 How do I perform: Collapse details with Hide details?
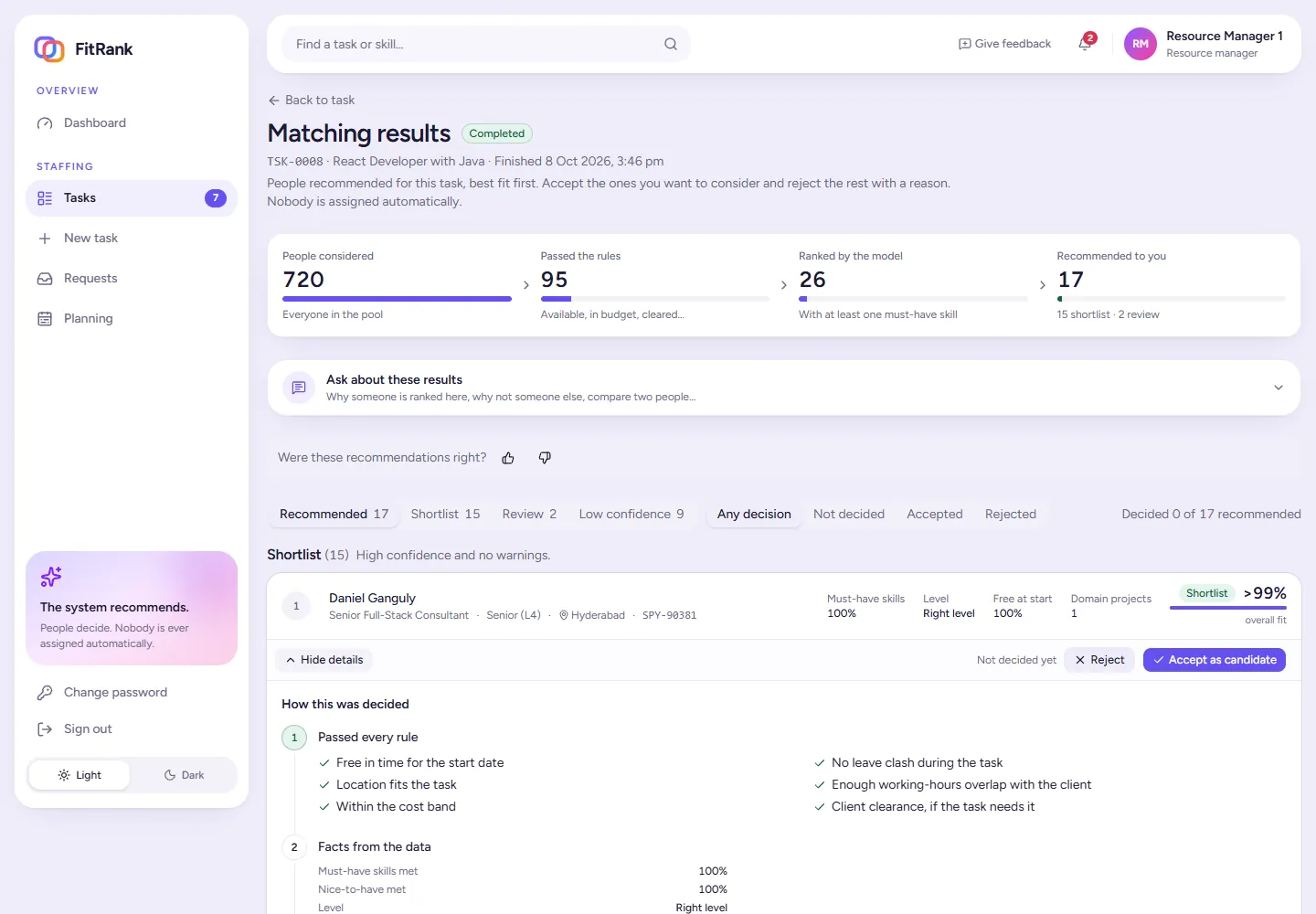click(x=324, y=660)
